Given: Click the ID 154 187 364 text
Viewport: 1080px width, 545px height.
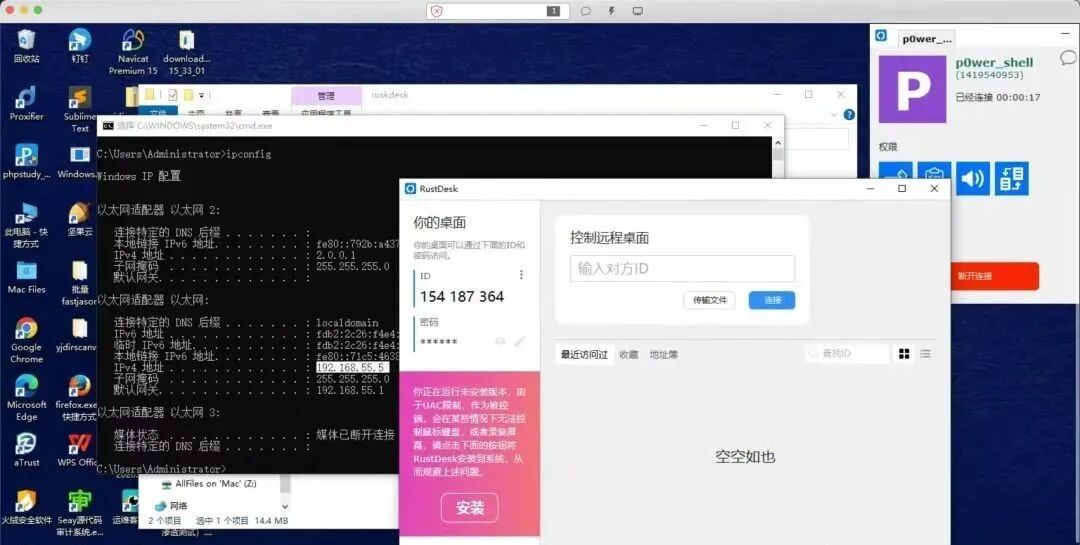Looking at the screenshot, I should (x=462, y=297).
